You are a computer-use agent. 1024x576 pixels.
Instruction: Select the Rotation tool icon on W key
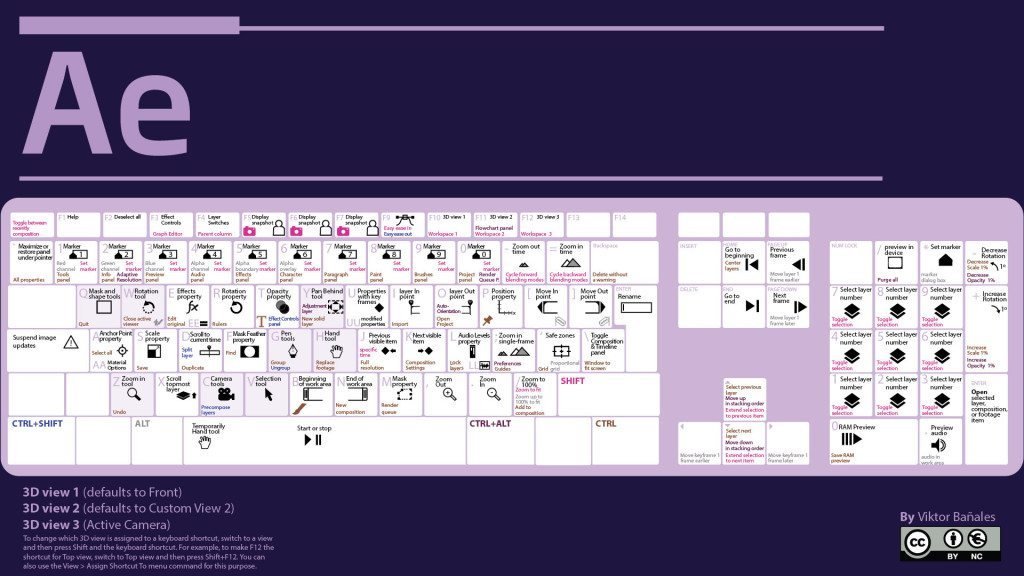tap(148, 308)
